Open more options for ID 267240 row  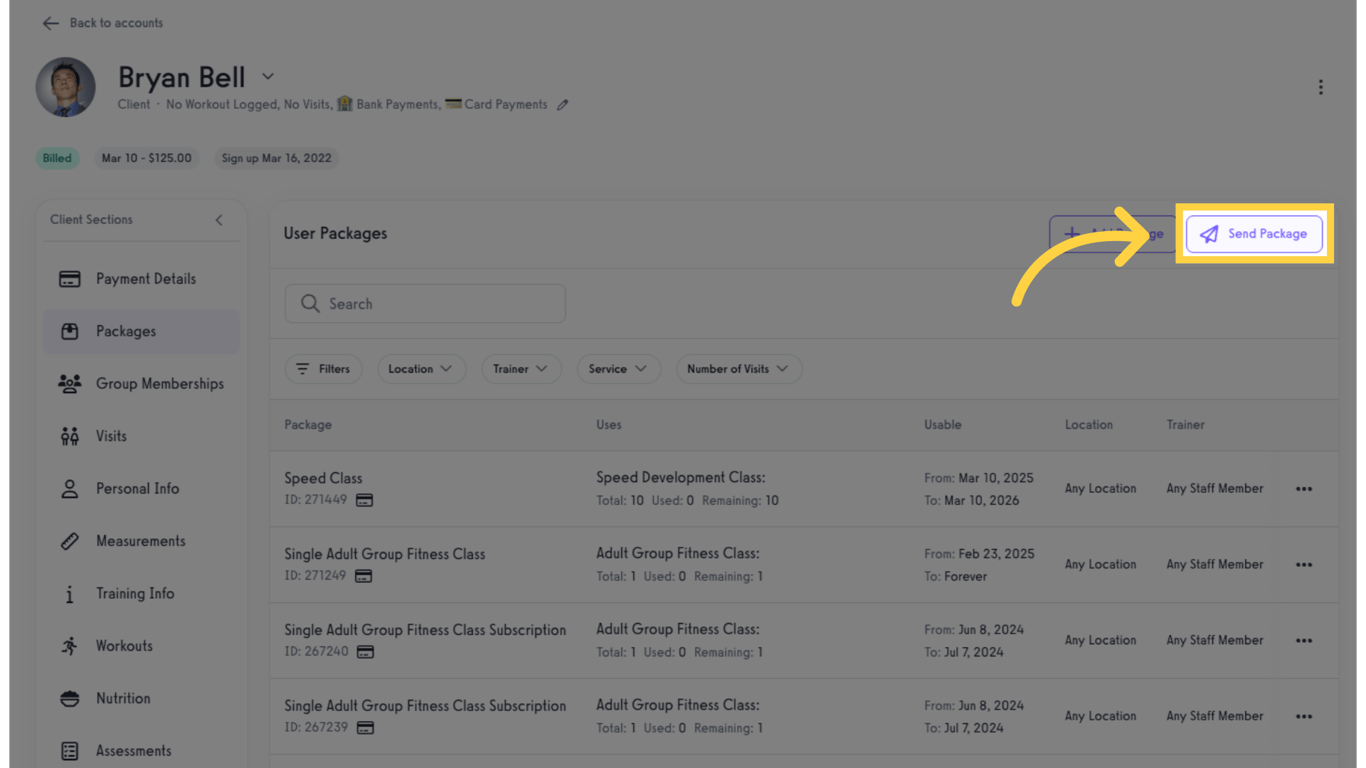[1304, 641]
